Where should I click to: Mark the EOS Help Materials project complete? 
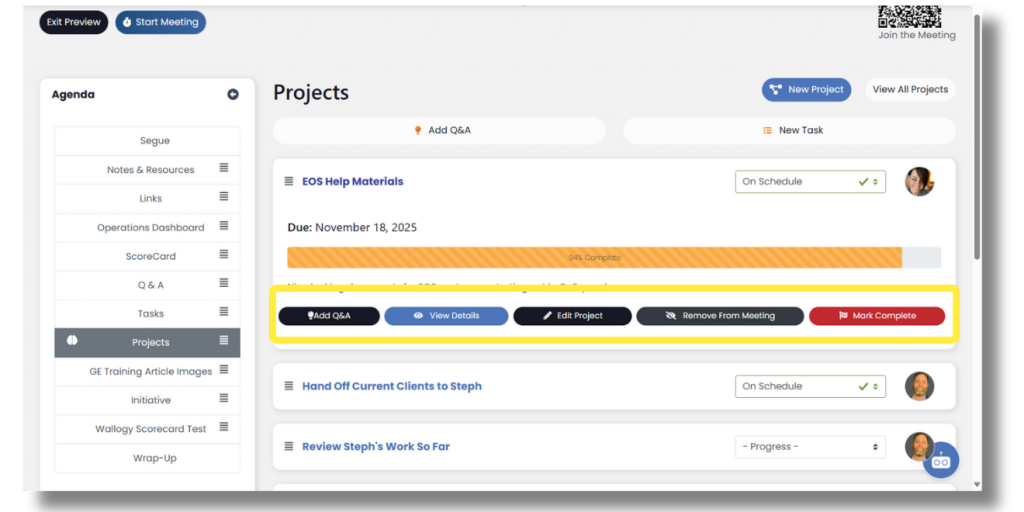(876, 316)
